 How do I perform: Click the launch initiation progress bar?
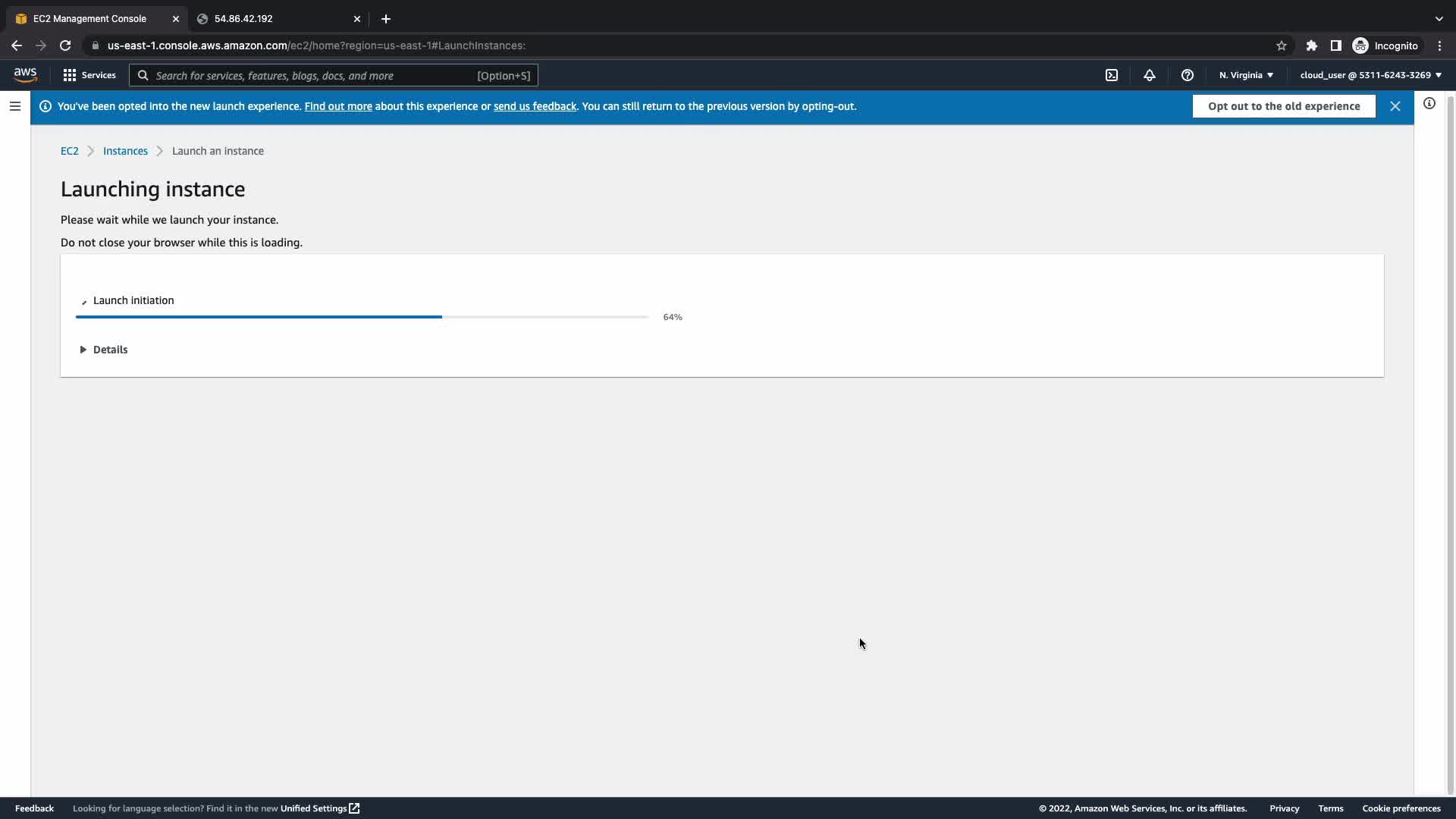click(x=362, y=317)
